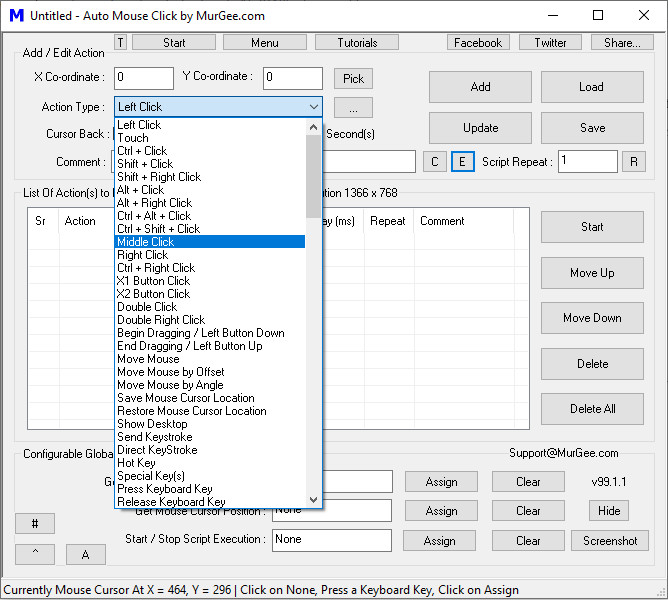Open the Twitter link button
Viewport: 668px width, 600px height.
tap(550, 43)
